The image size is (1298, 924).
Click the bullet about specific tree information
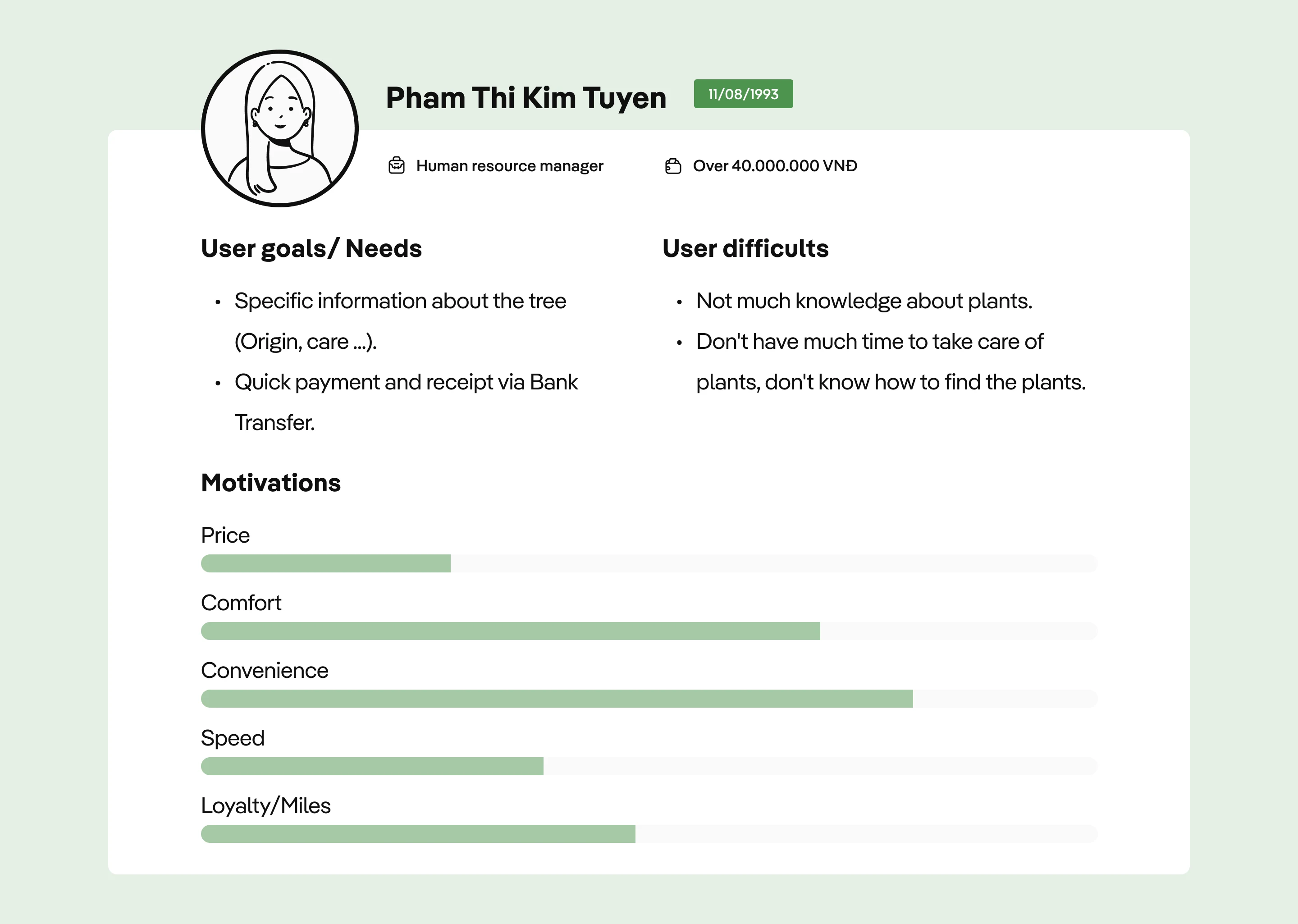[x=400, y=321]
